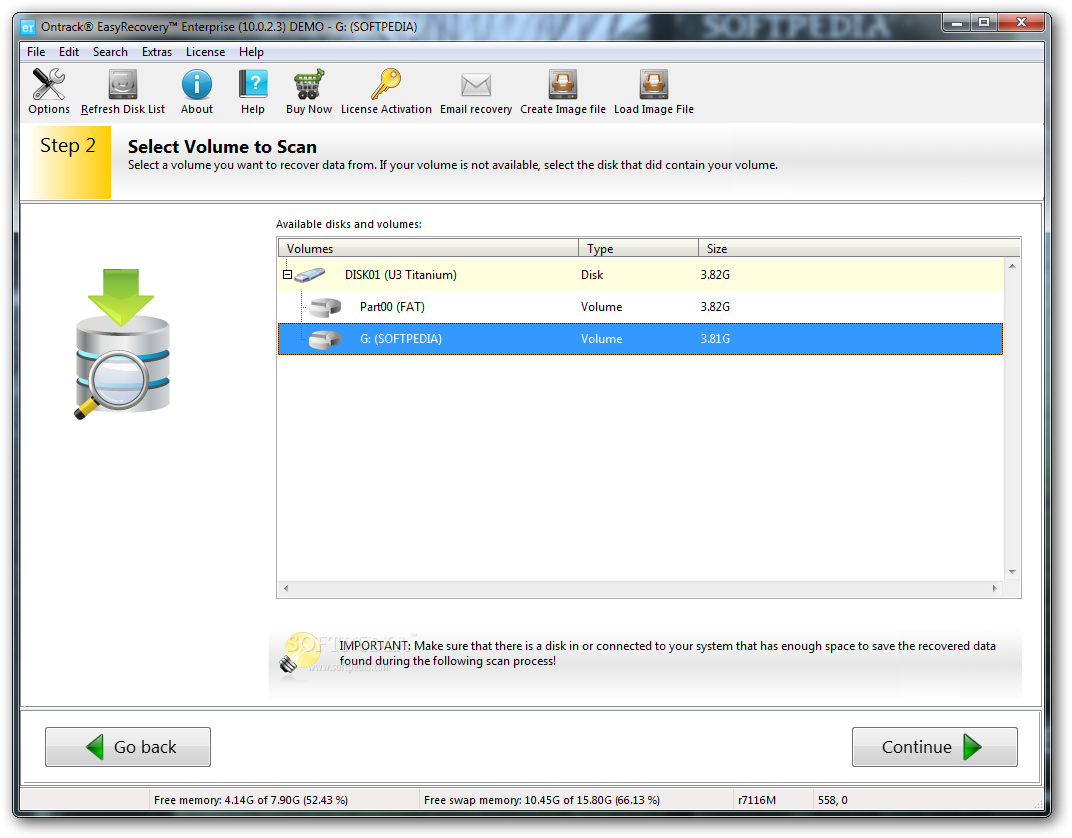Click the Free swap memory status entry

541,800
